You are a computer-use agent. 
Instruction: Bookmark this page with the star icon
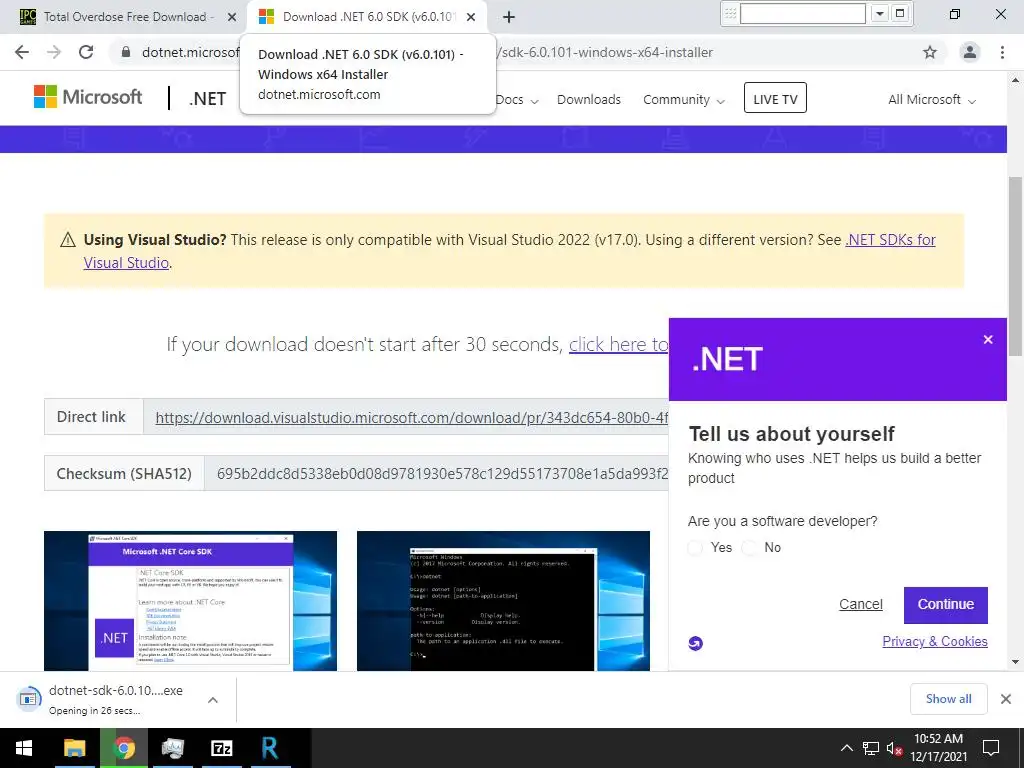coord(930,52)
